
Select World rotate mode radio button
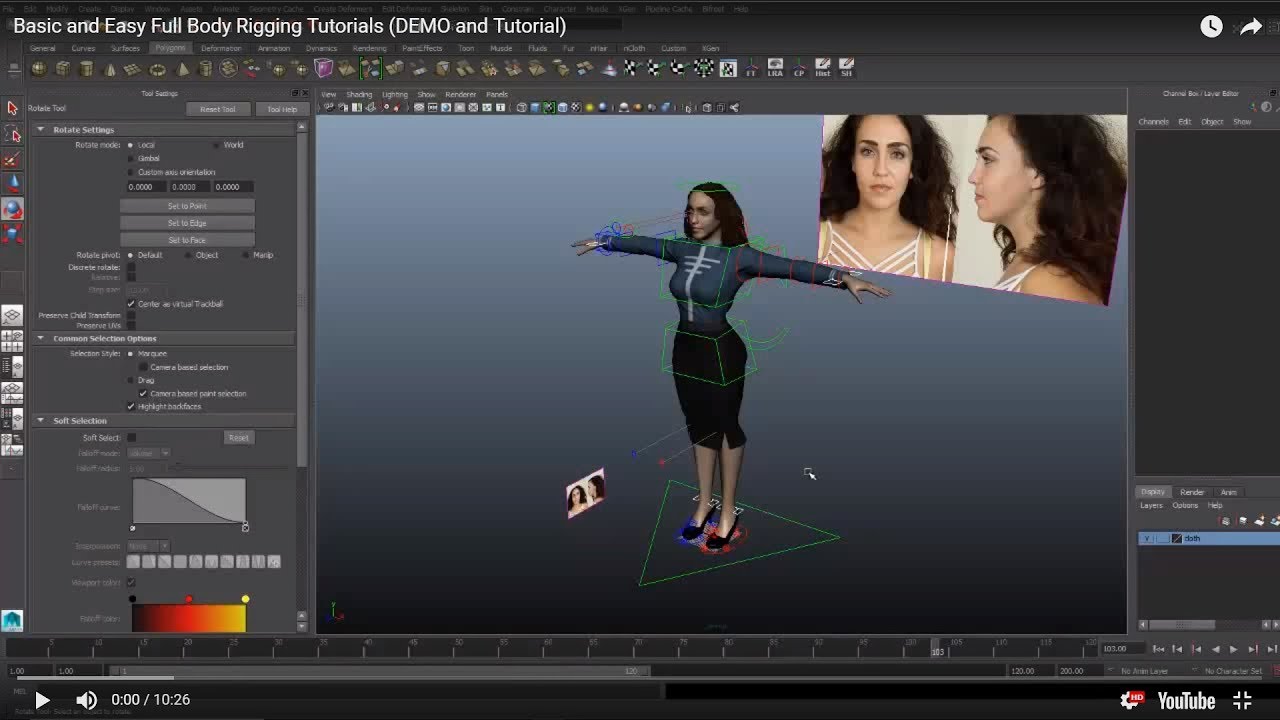216,145
